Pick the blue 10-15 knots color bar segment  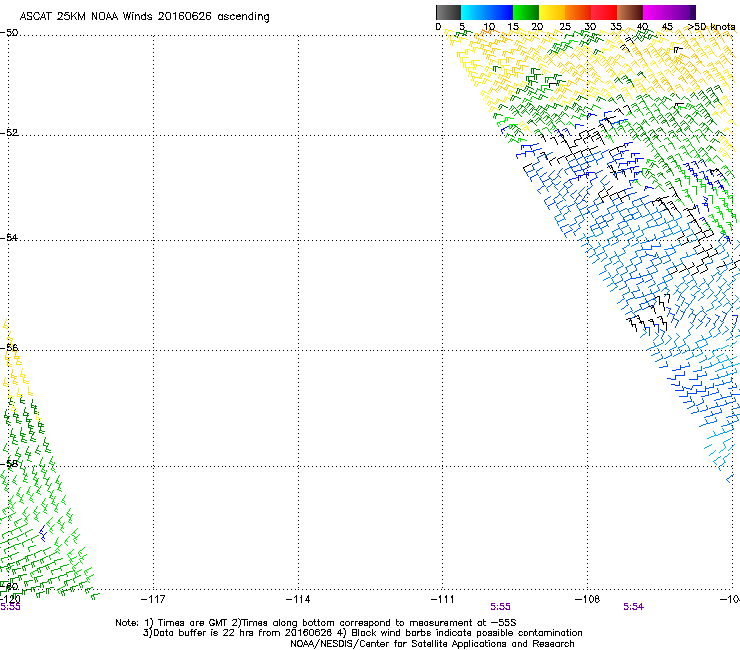(500, 12)
